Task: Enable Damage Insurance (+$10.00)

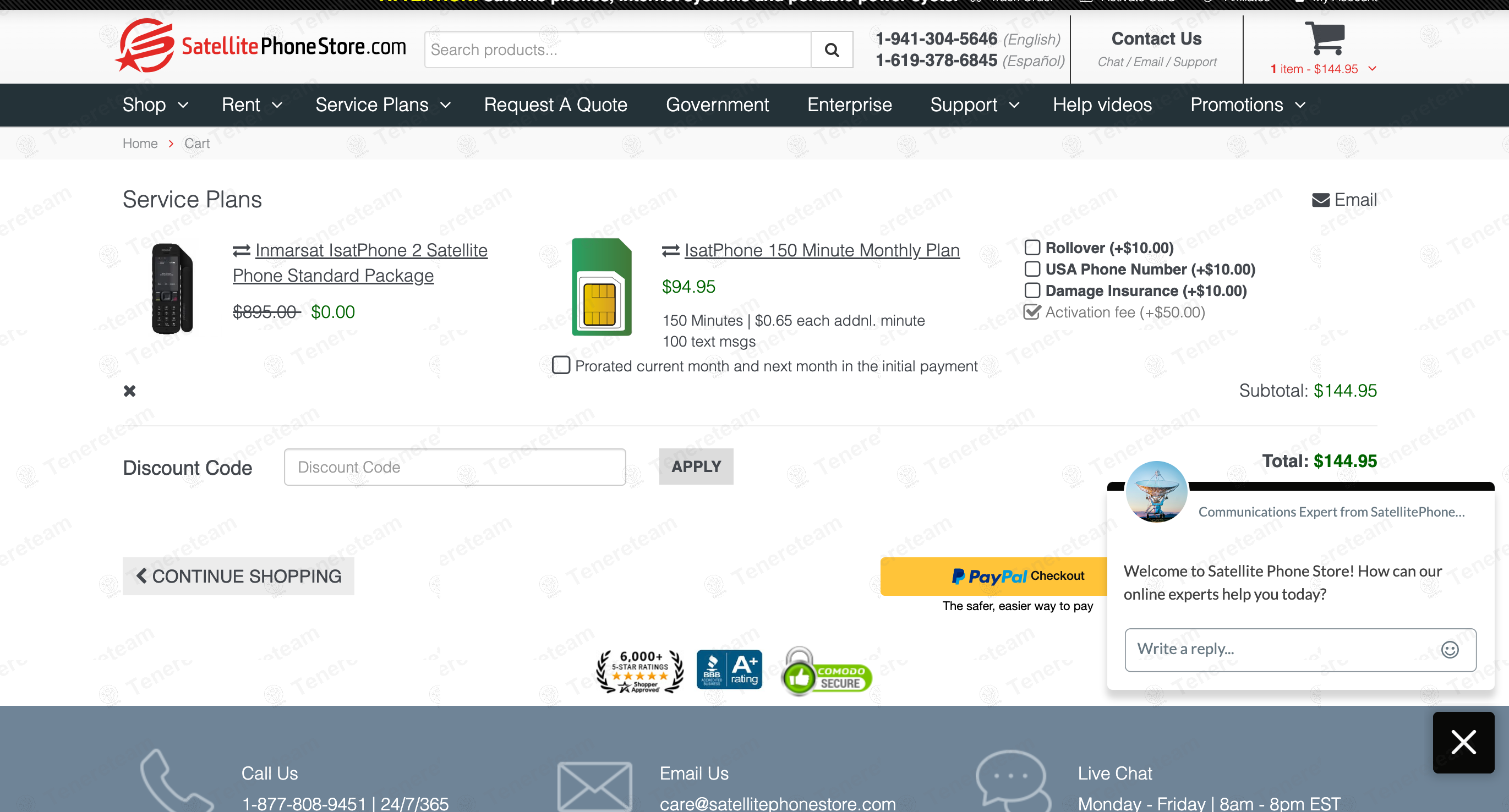Action: 1031,290
